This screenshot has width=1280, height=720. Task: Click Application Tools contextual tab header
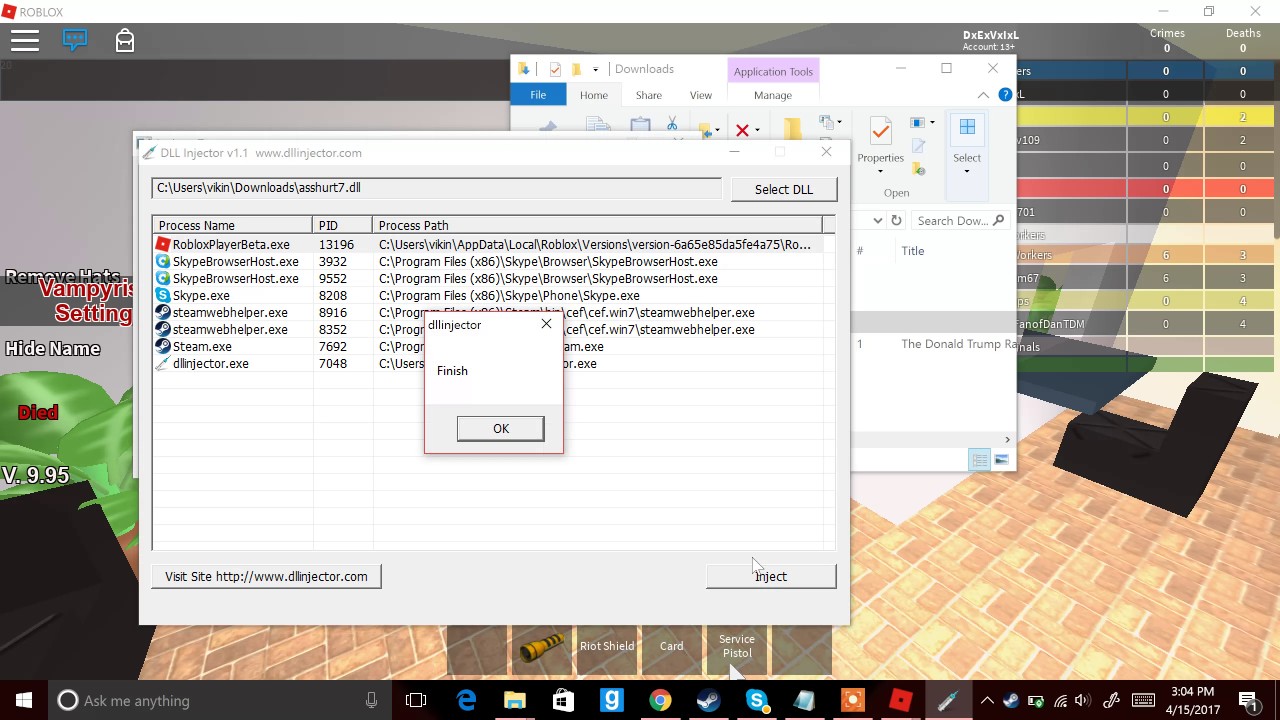[773, 71]
